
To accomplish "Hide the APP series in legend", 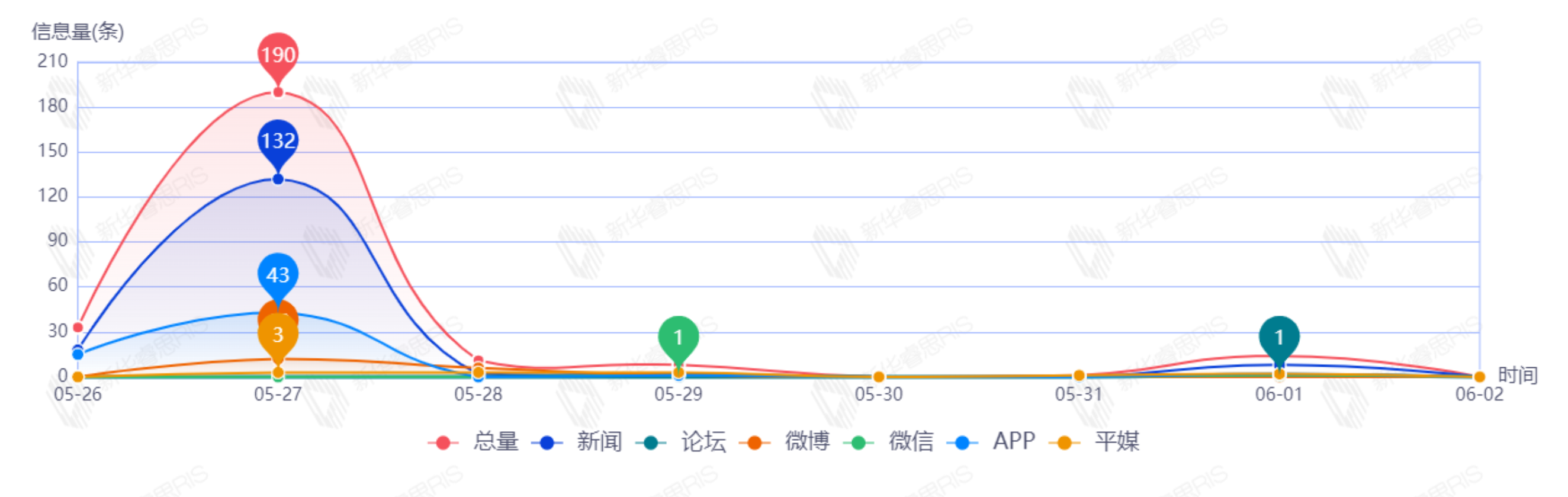I will [x=991, y=441].
